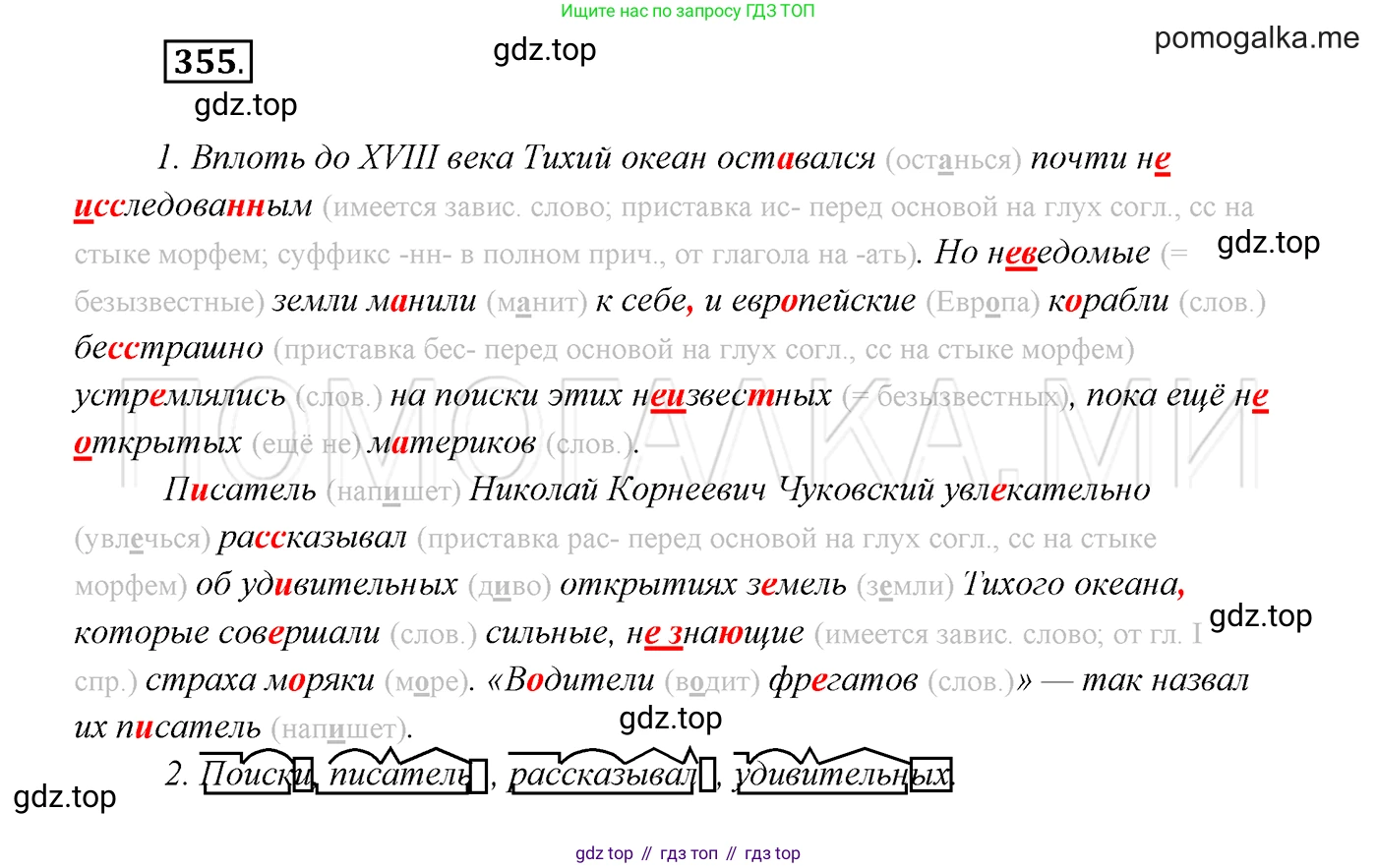Click the exercise number 355 box
The image size is (1377, 868).
click(x=208, y=61)
